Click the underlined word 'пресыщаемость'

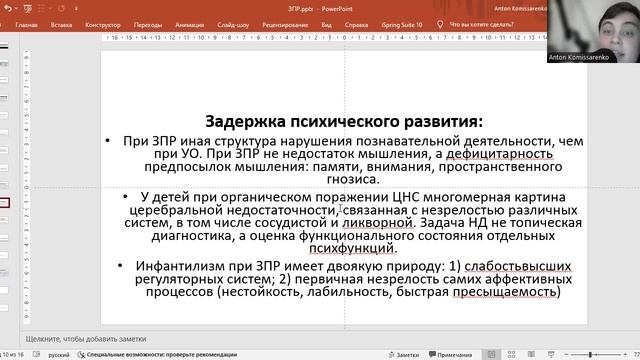(504, 291)
